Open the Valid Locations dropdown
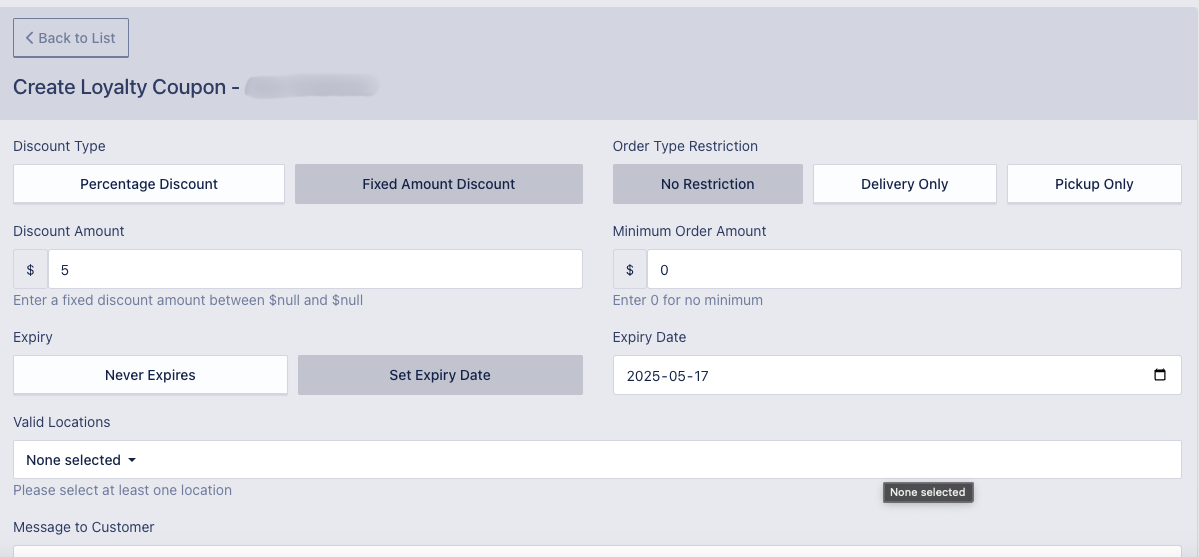 click(80, 460)
